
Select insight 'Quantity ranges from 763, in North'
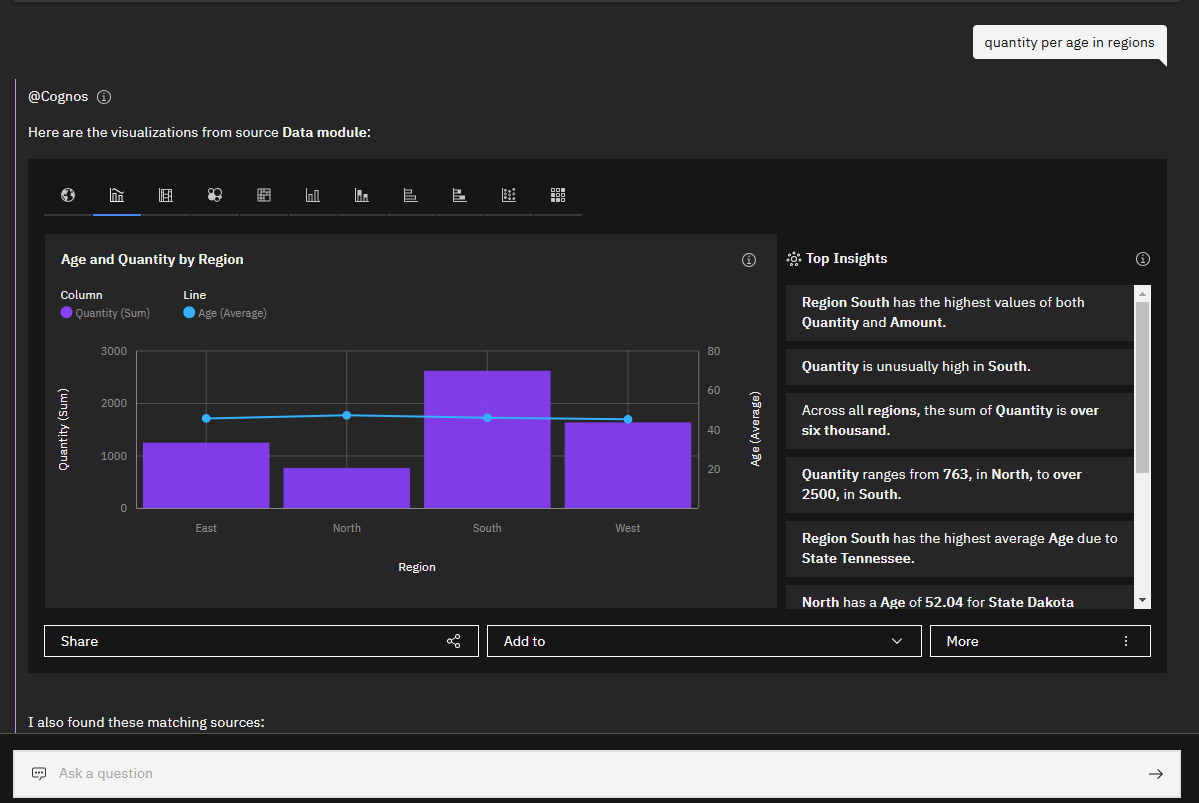coord(960,485)
